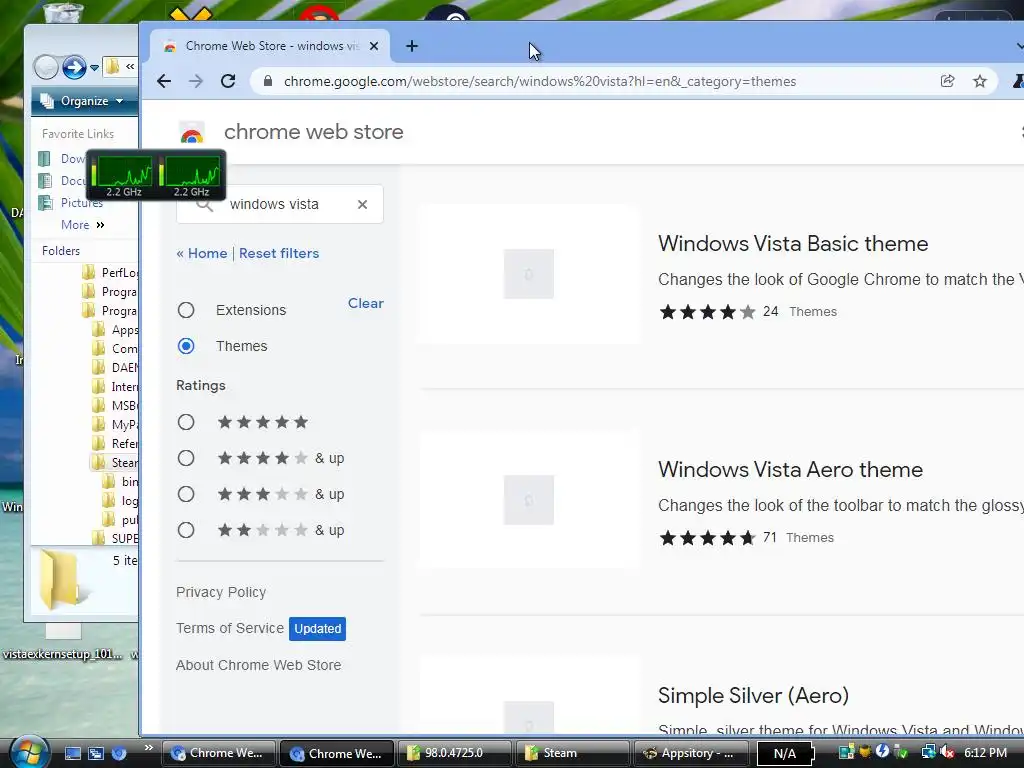Viewport: 1024px width, 768px height.
Task: Bookmark this page with the star
Action: click(x=980, y=81)
